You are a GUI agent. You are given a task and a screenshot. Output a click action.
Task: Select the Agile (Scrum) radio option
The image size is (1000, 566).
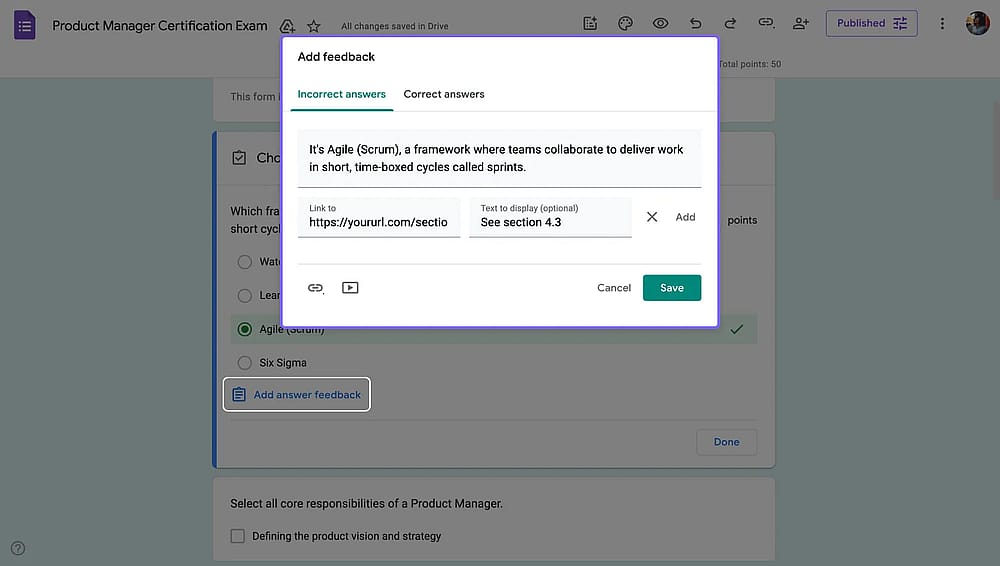point(244,329)
